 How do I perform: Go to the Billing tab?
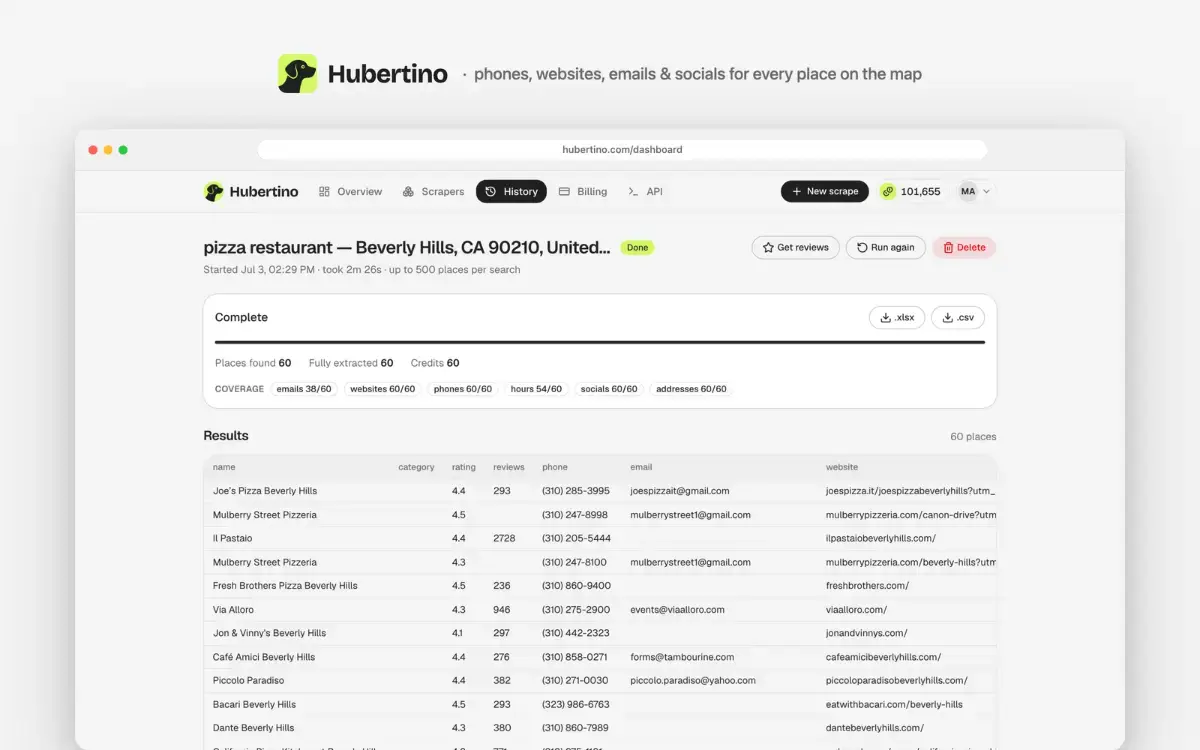(583, 191)
